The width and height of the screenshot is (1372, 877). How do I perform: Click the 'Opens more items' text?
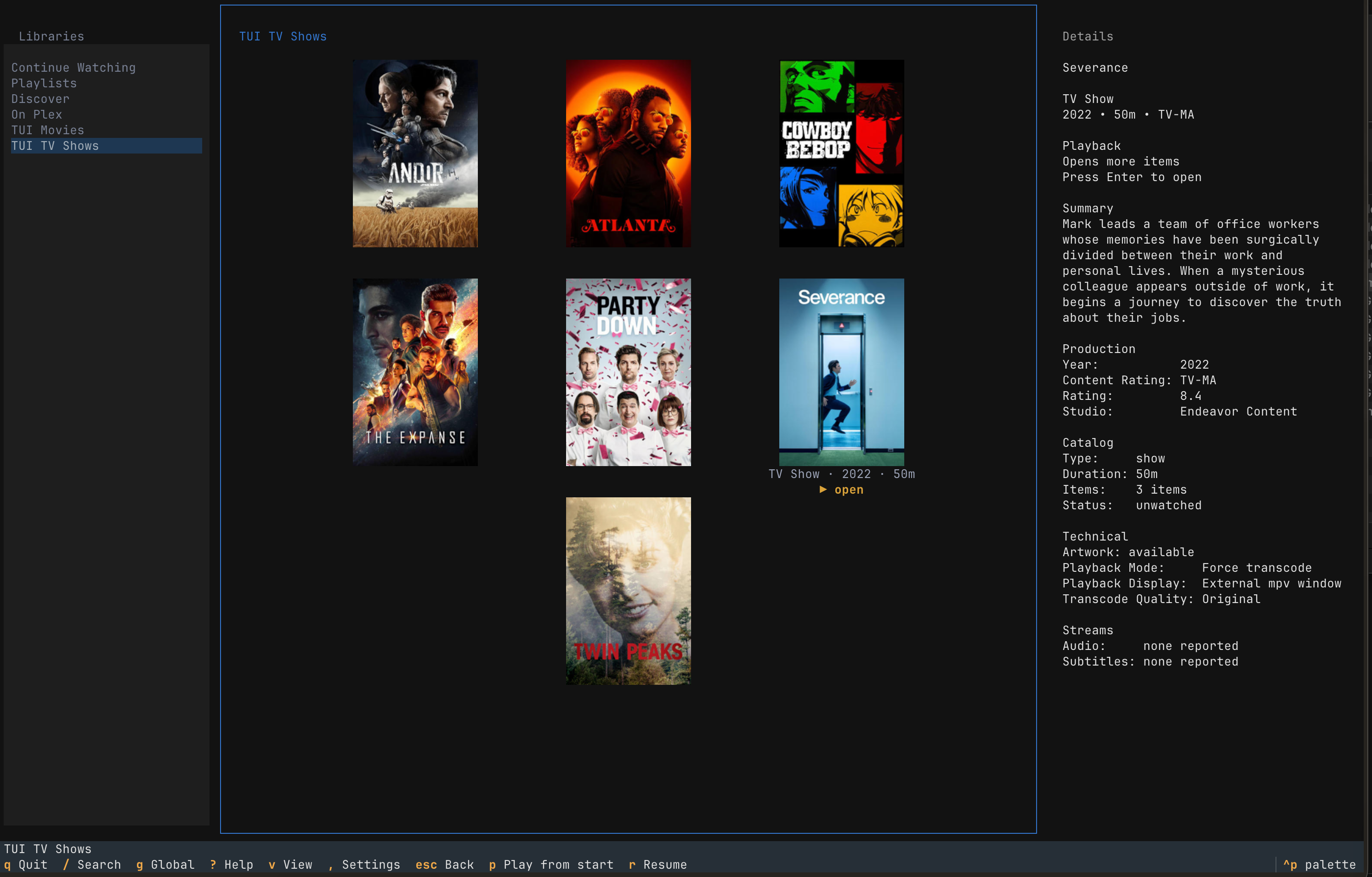pos(1121,162)
